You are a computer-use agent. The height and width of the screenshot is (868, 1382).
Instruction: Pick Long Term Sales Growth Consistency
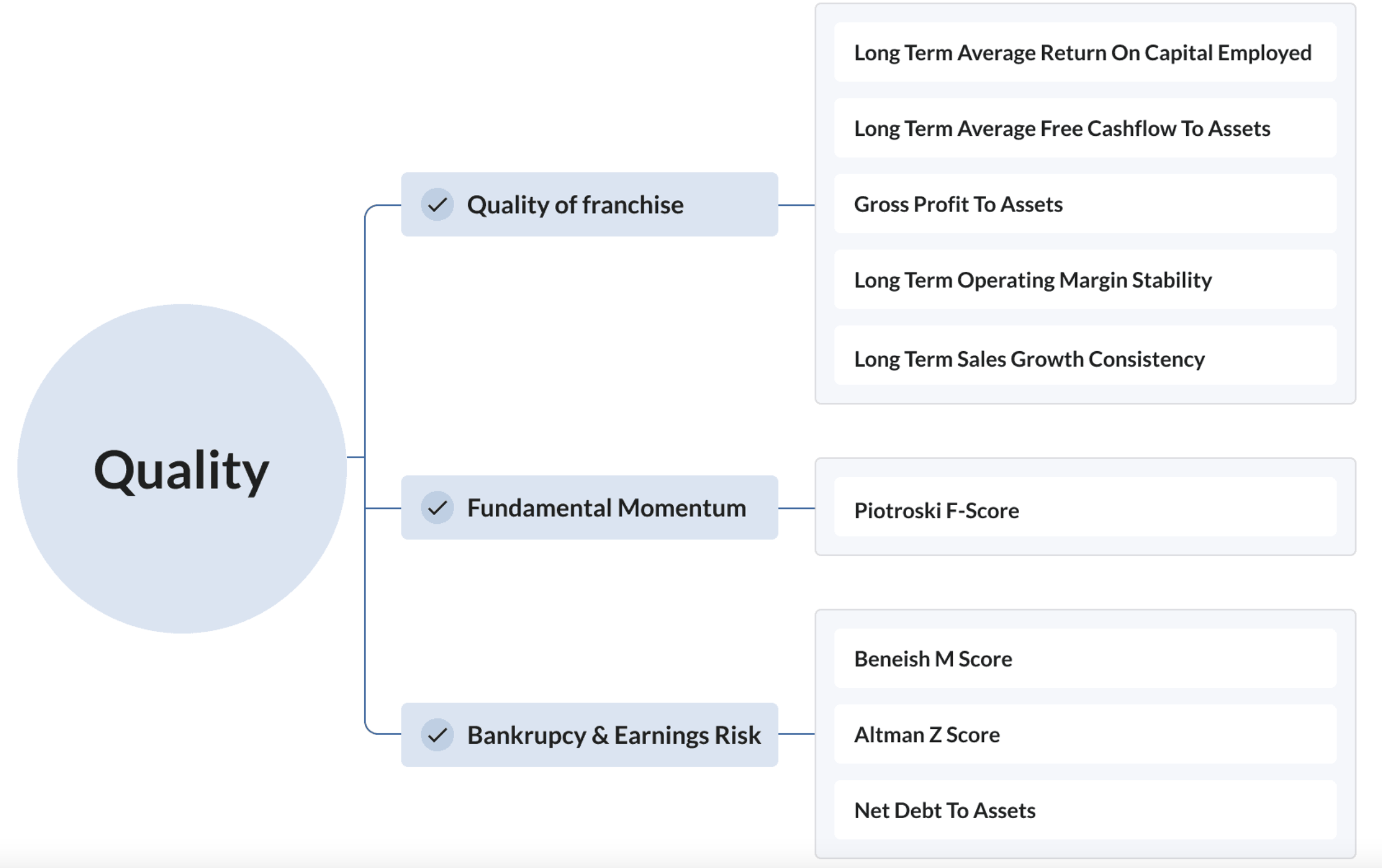1085,356
